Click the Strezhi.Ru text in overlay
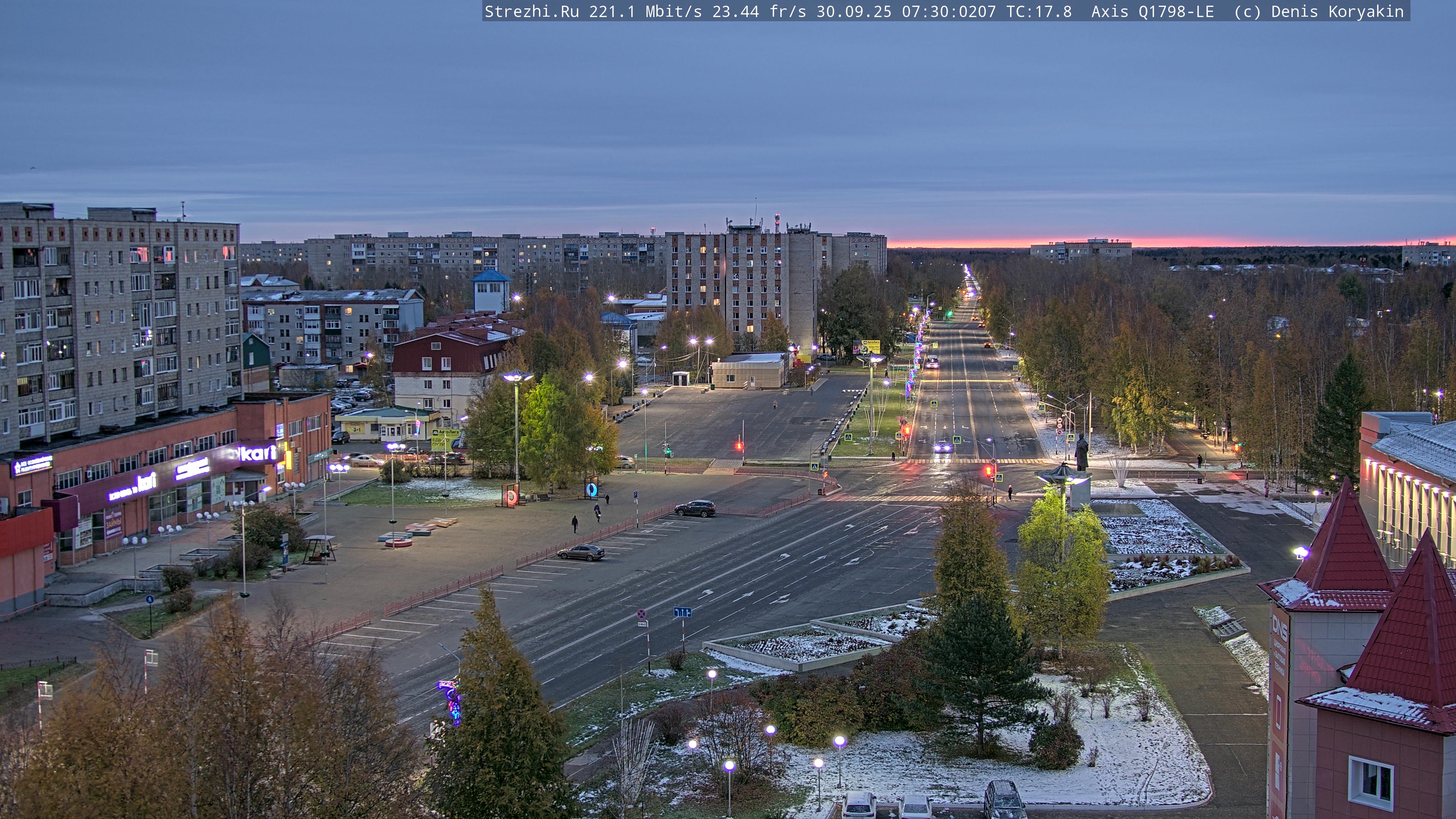This screenshot has width=1456, height=819. click(531, 12)
